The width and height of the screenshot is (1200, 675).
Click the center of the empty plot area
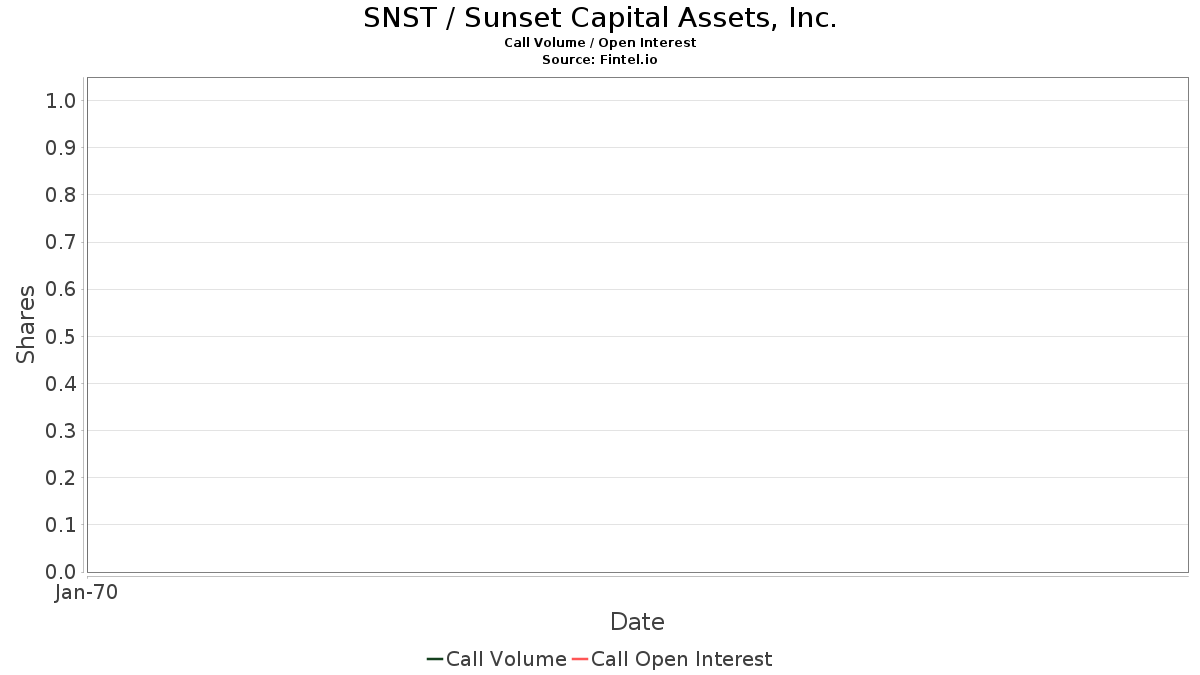click(x=637, y=325)
